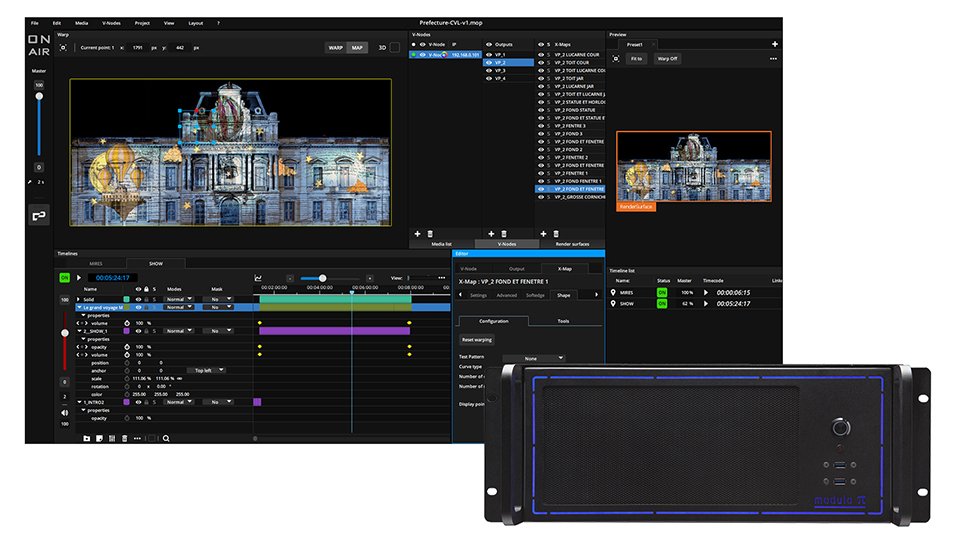Click the link icon in left sidebar
The image size is (954, 540).
tap(39, 215)
